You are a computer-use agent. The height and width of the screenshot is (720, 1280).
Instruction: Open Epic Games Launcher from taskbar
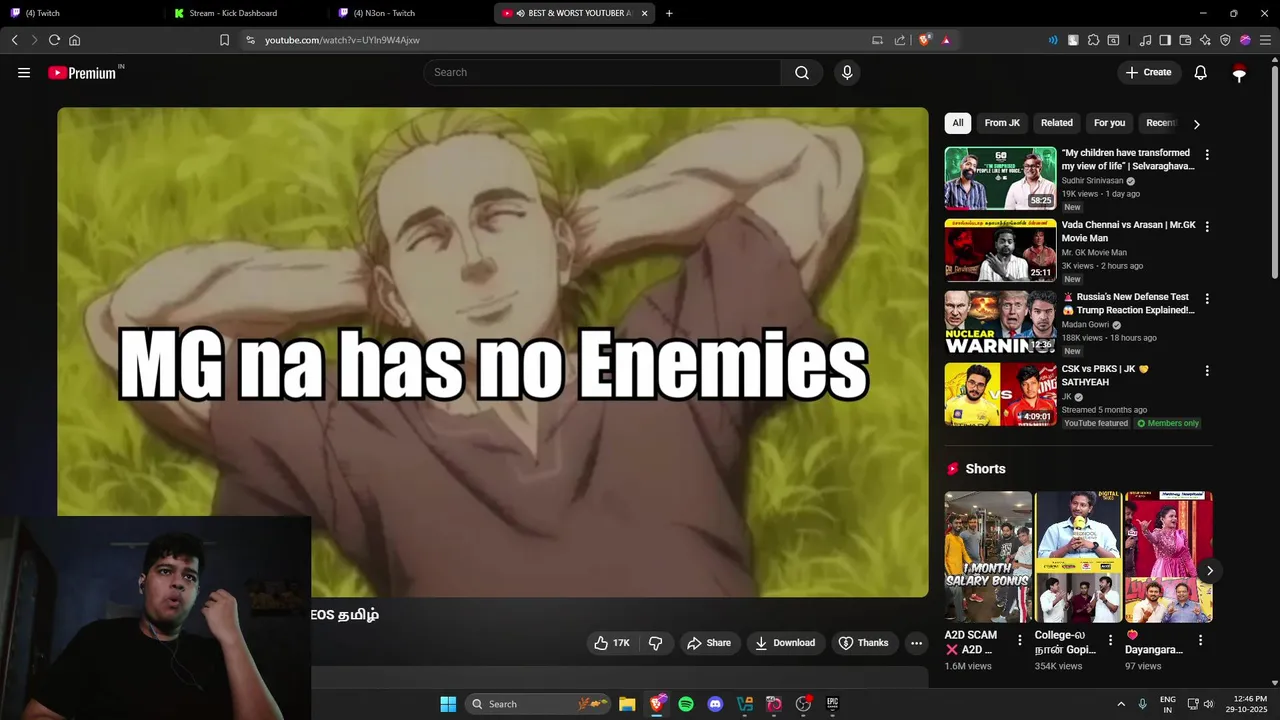click(832, 704)
